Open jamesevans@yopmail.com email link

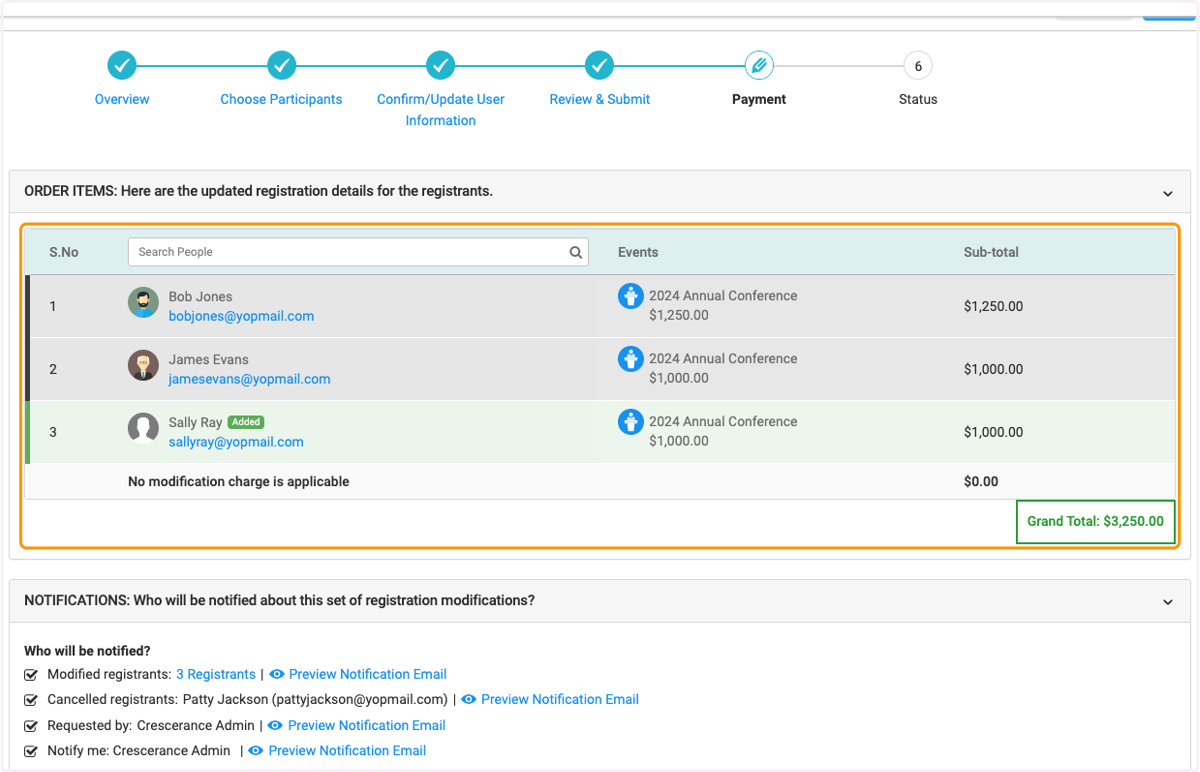click(x=249, y=379)
